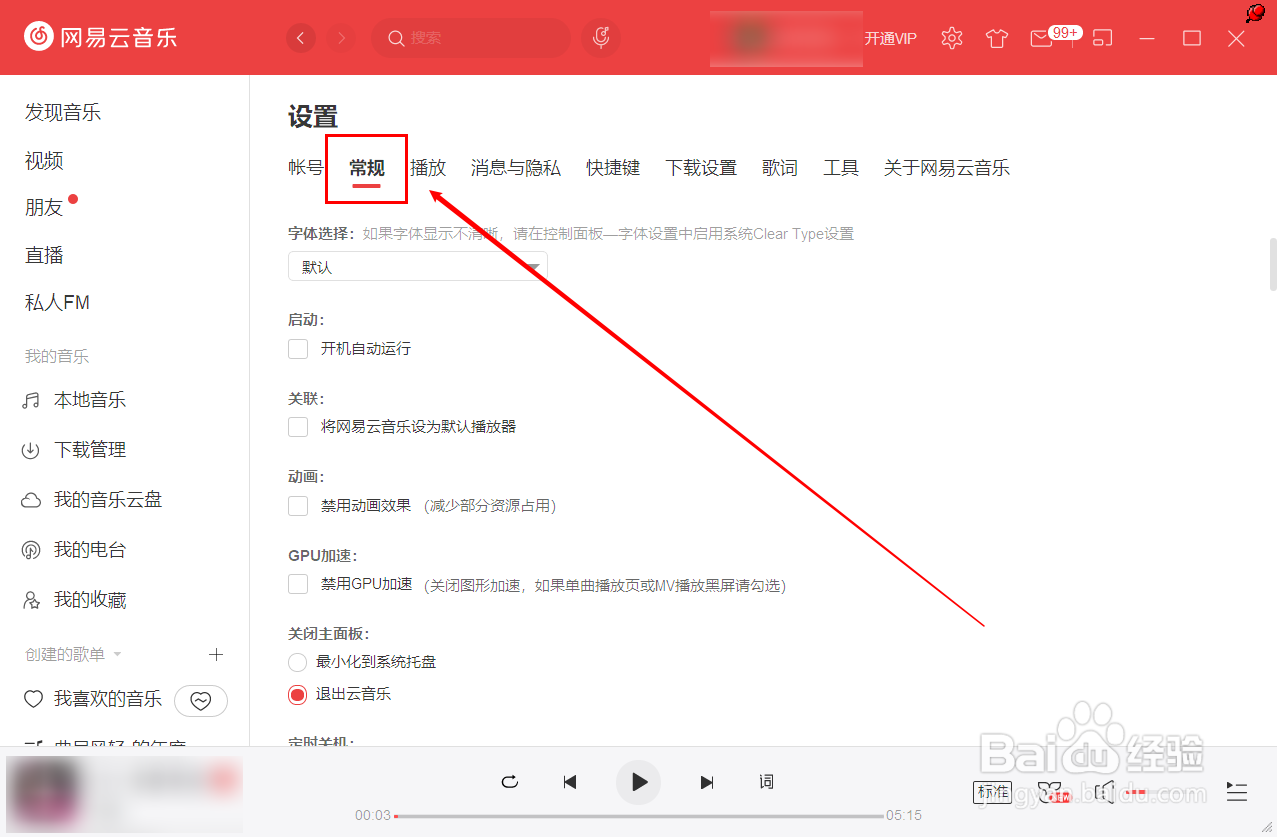Open 我的收藏 person icon
Image resolution: width=1277 pixels, height=837 pixels.
[31, 600]
